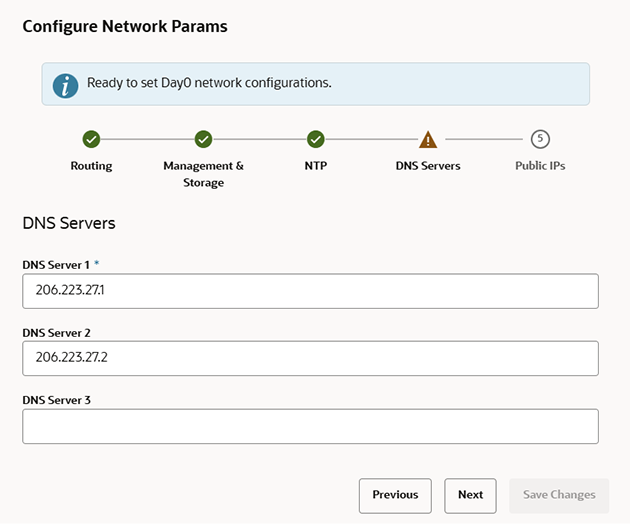Image resolution: width=630 pixels, height=524 pixels.
Task: Click the DNS Server 1 field label
Action: click(x=56, y=264)
